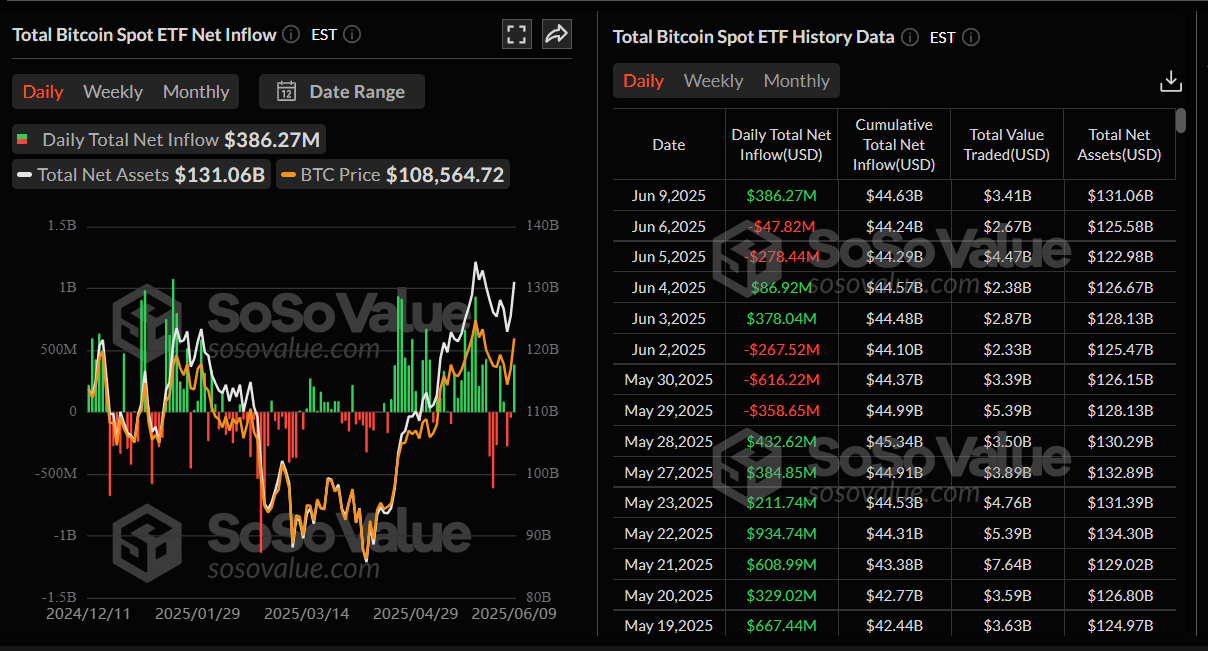Click the Total Bitcoin Spot ETF History Data title
This screenshot has height=651, width=1208.
[753, 36]
